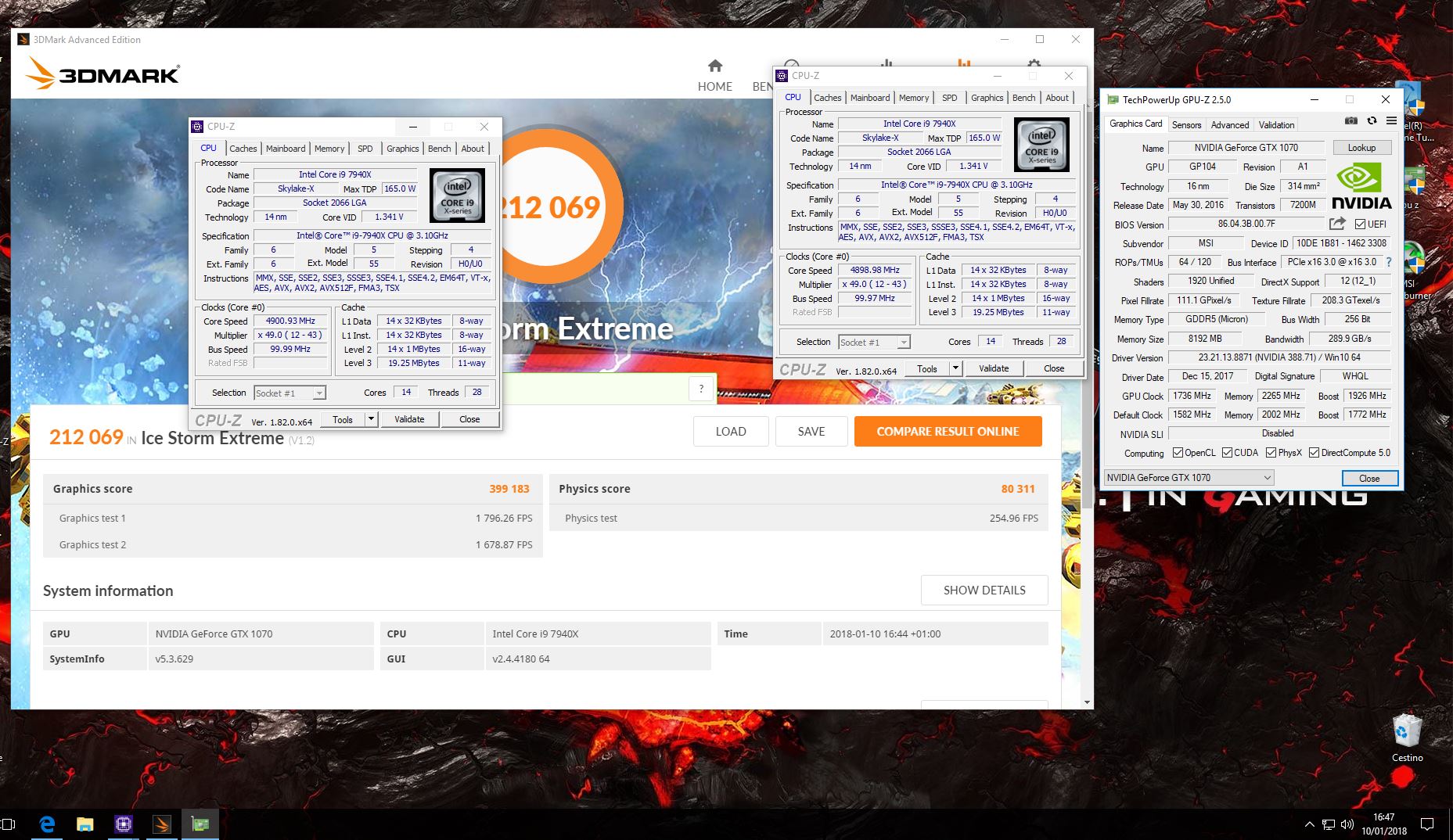The width and height of the screenshot is (1453, 840).
Task: Click the Physics score value 80 311
Action: 1018,489
